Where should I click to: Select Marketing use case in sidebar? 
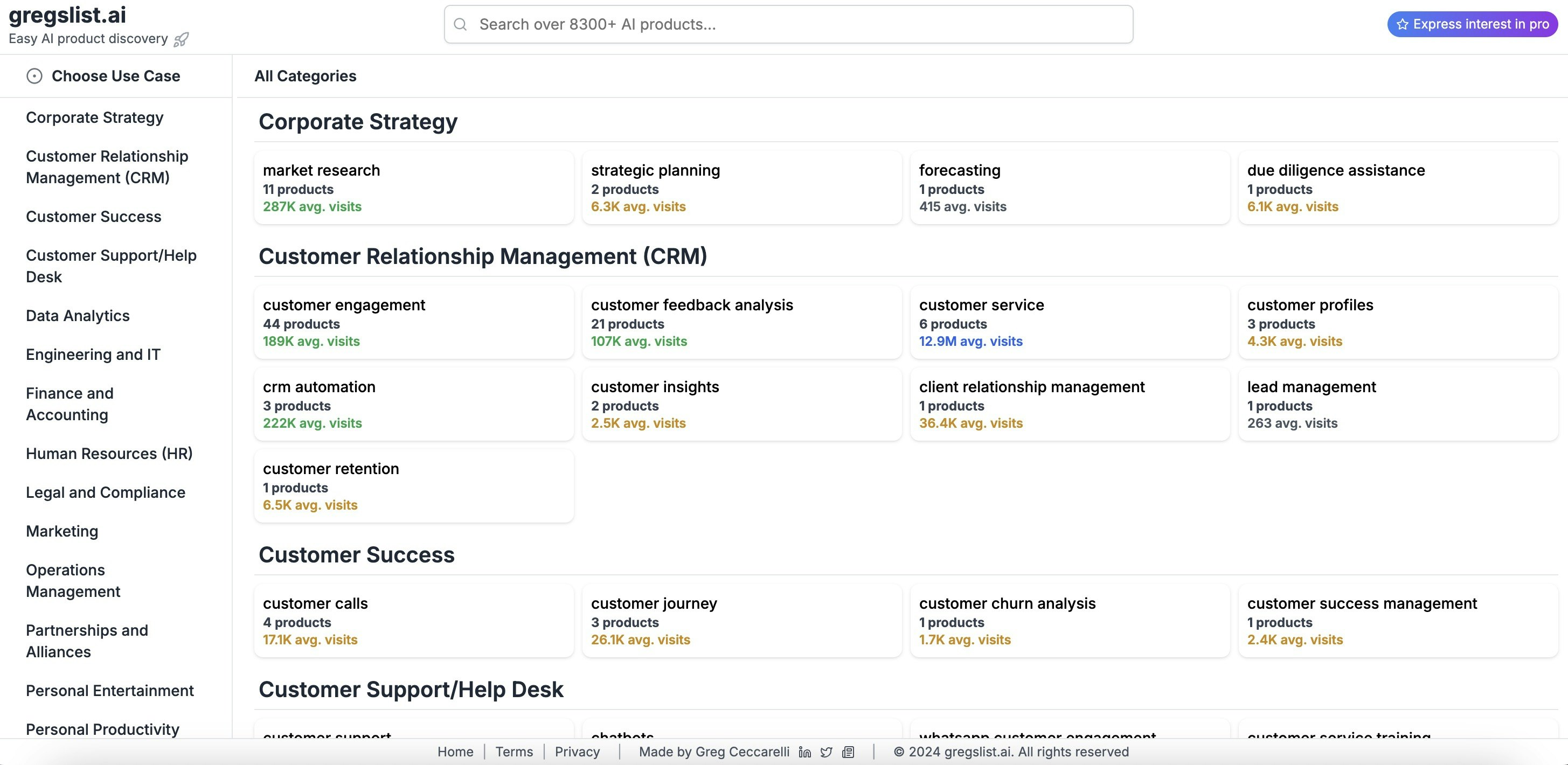tap(62, 531)
